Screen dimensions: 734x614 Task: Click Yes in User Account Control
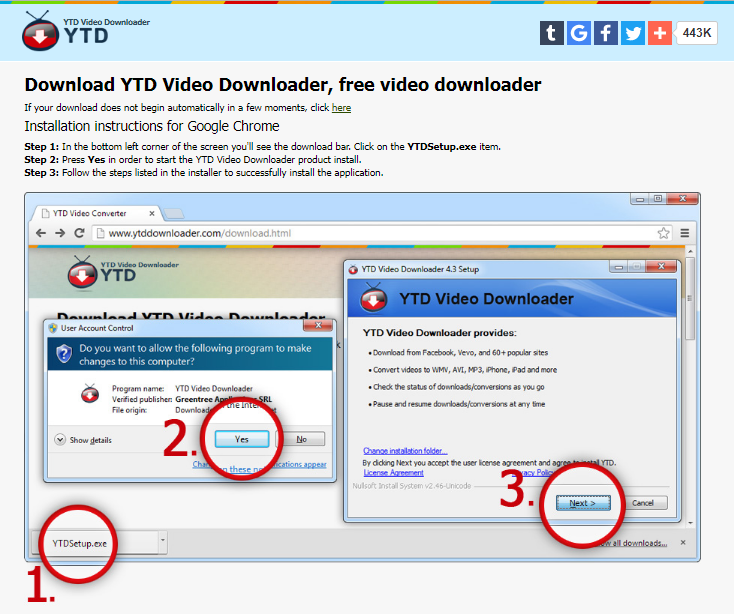pos(242,439)
